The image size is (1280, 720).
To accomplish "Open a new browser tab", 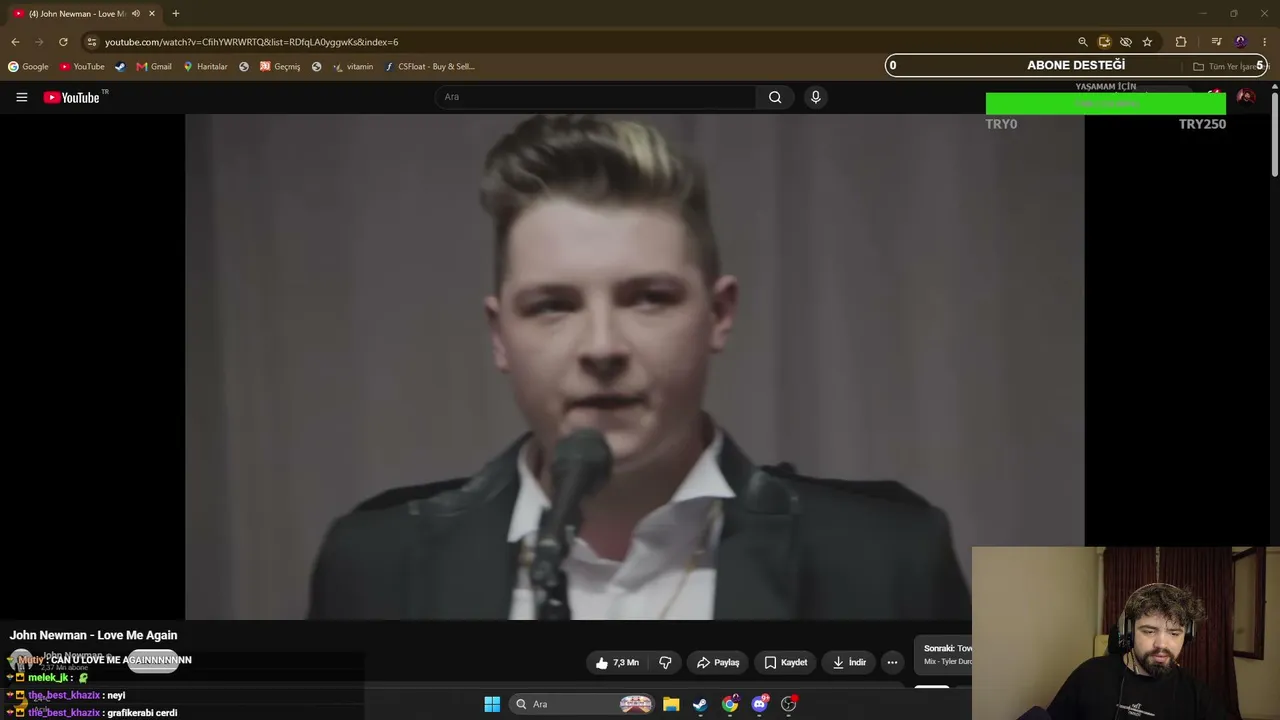I will (x=176, y=14).
